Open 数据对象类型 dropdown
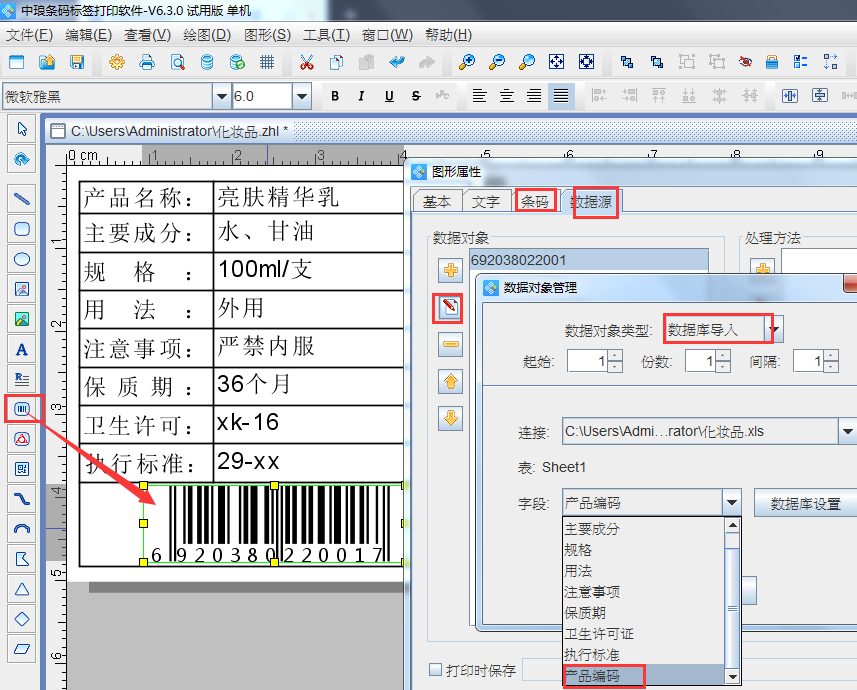857x690 pixels. (x=774, y=329)
